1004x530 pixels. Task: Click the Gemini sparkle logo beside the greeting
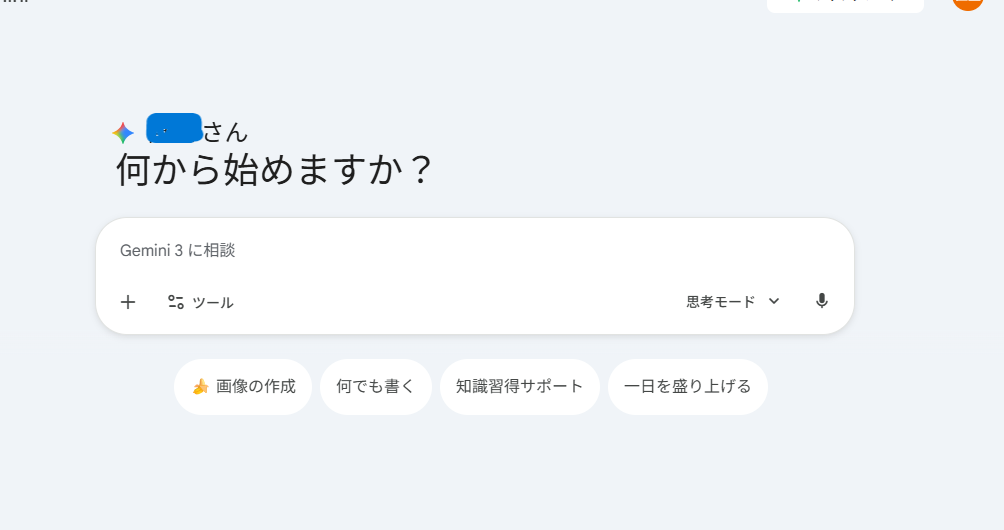coord(123,133)
